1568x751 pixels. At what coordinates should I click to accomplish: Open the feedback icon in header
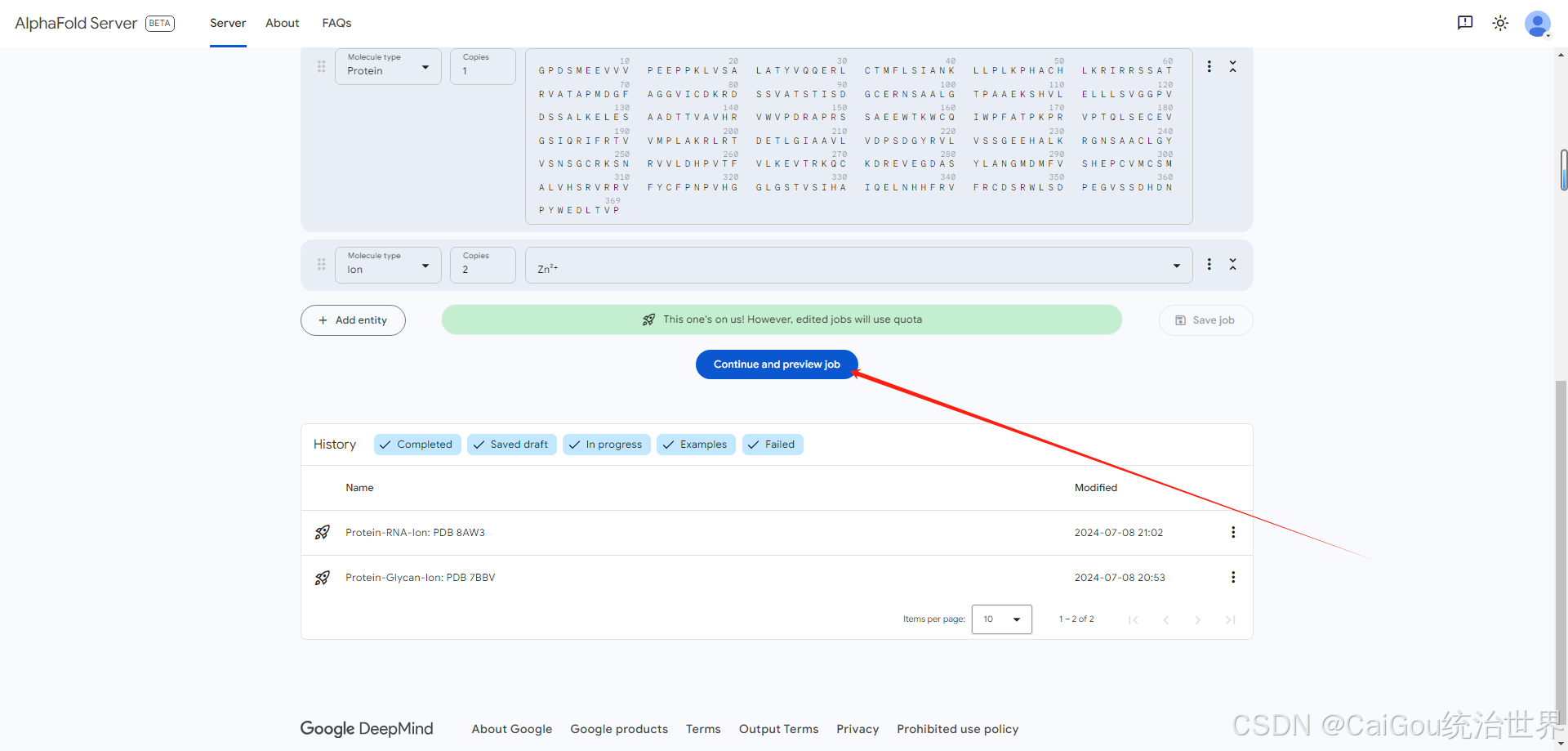(1465, 23)
